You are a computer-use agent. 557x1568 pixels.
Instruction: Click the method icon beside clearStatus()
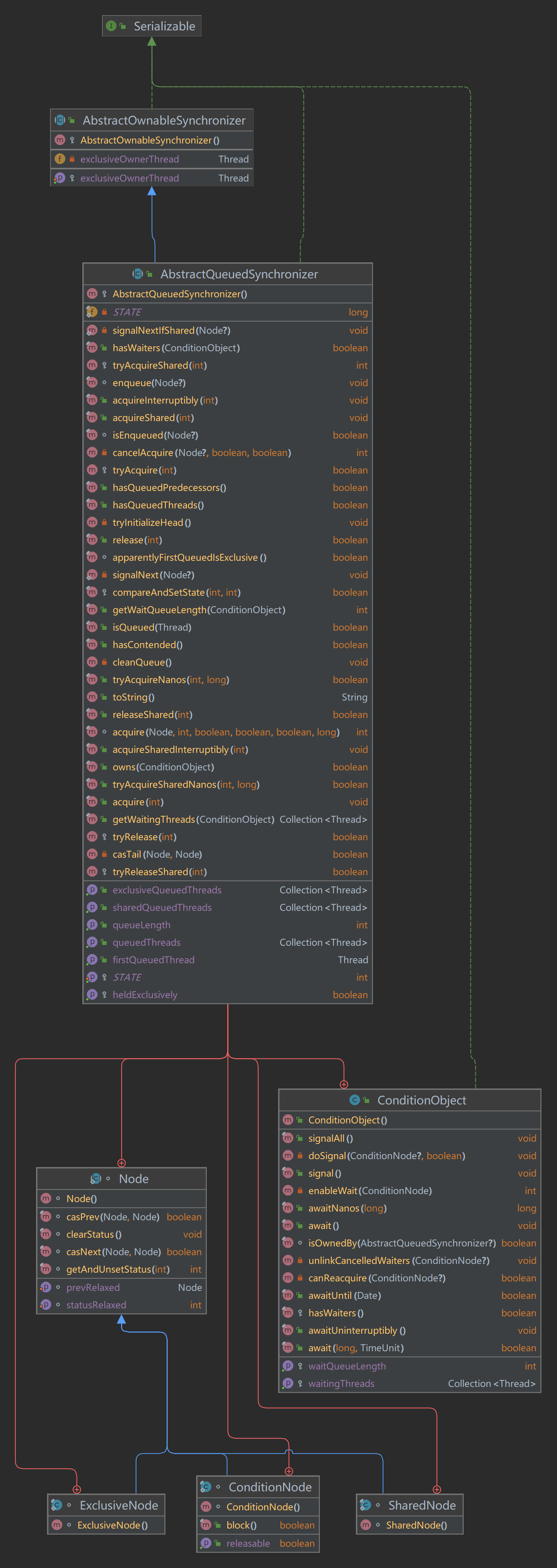[x=46, y=1234]
